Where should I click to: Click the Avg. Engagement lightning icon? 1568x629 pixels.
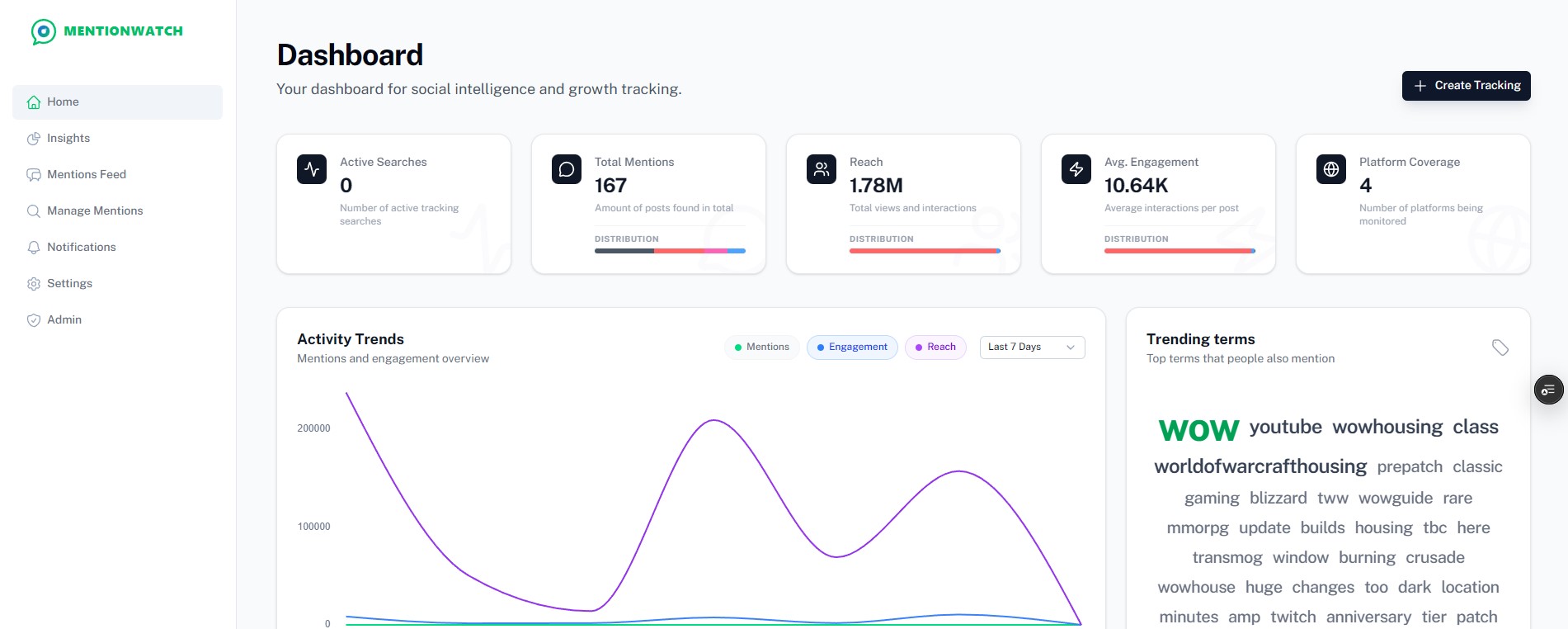click(1076, 169)
